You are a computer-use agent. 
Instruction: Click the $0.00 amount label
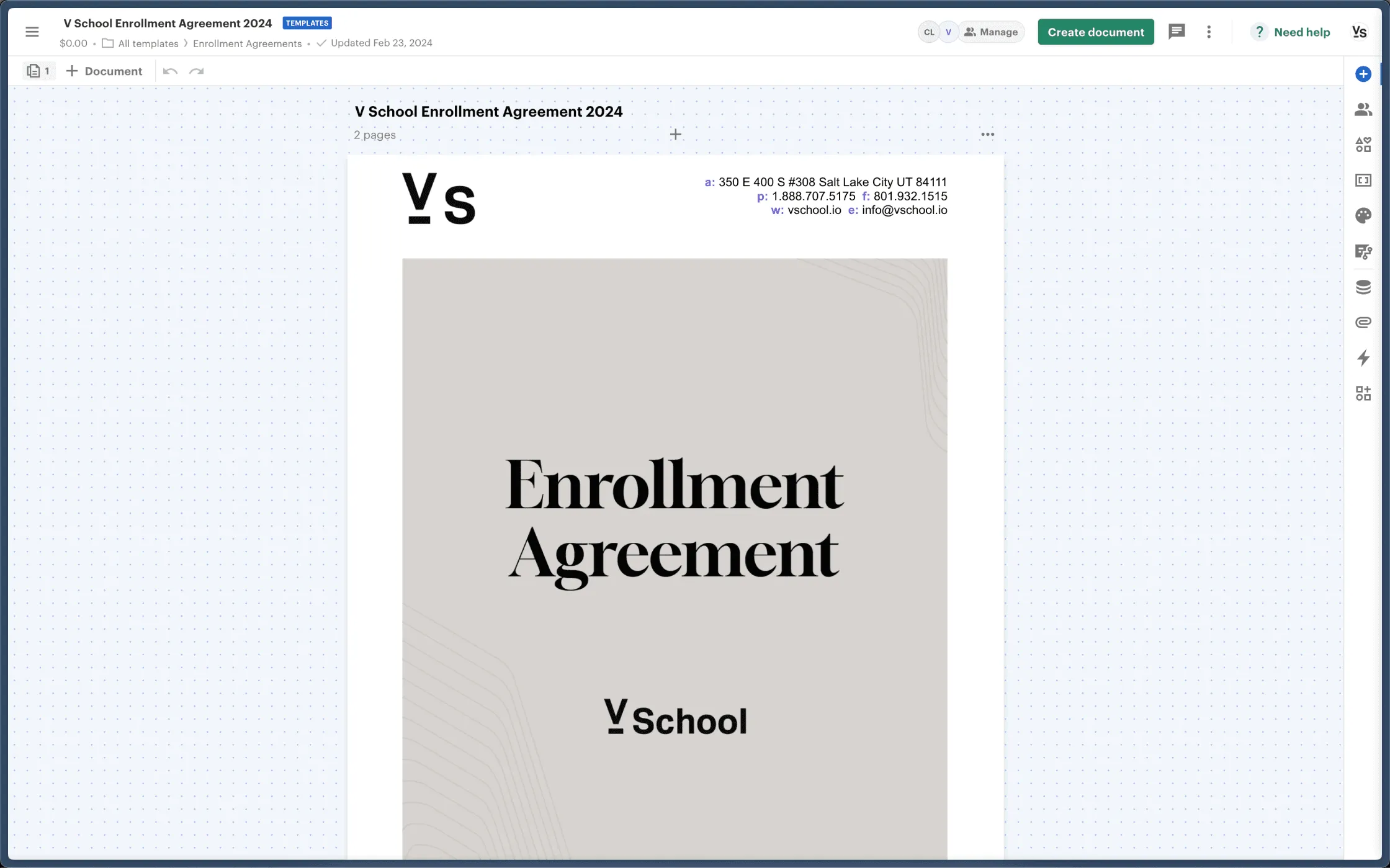pyautogui.click(x=73, y=43)
